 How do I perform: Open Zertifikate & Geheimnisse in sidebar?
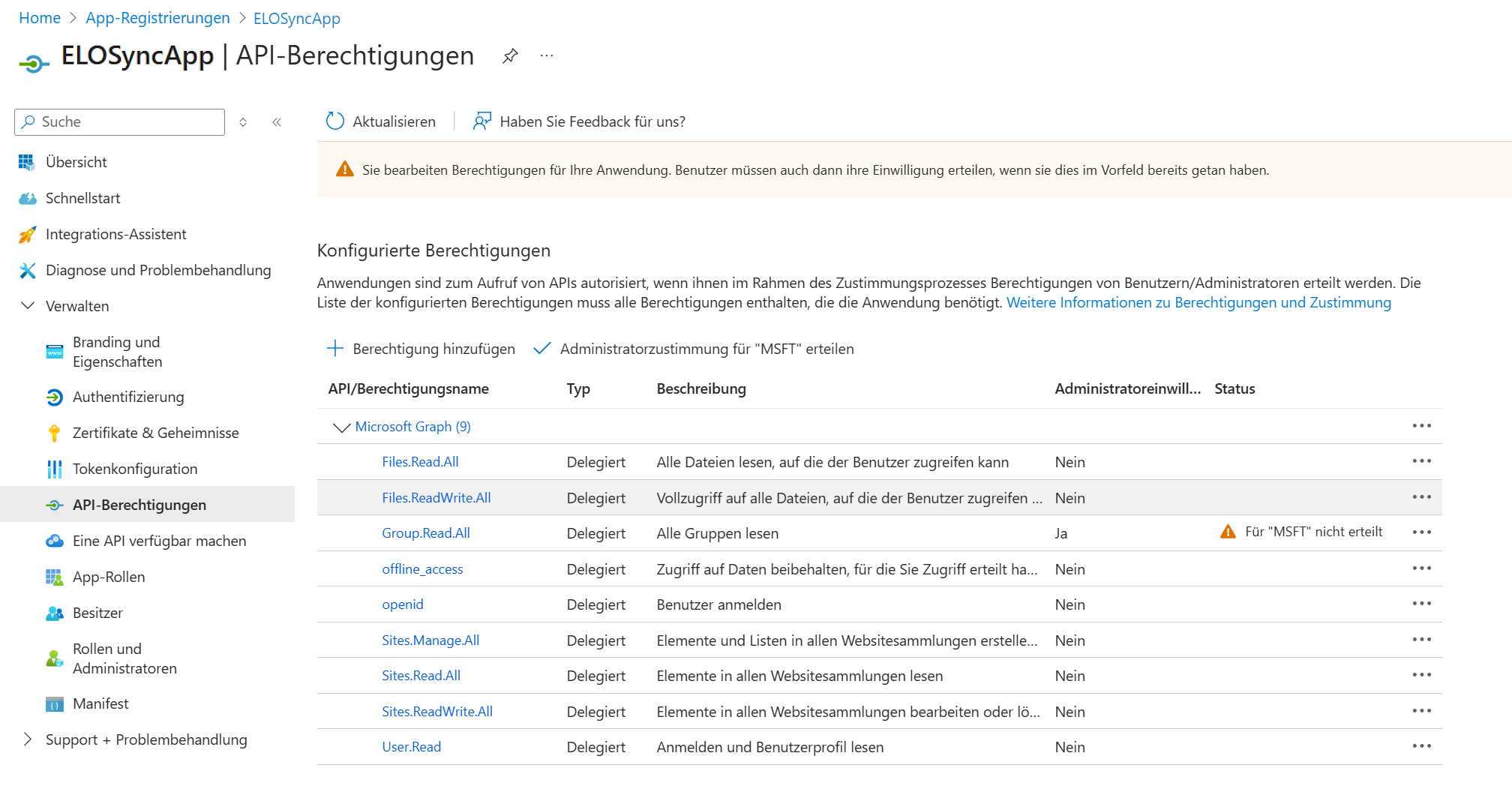(x=155, y=433)
